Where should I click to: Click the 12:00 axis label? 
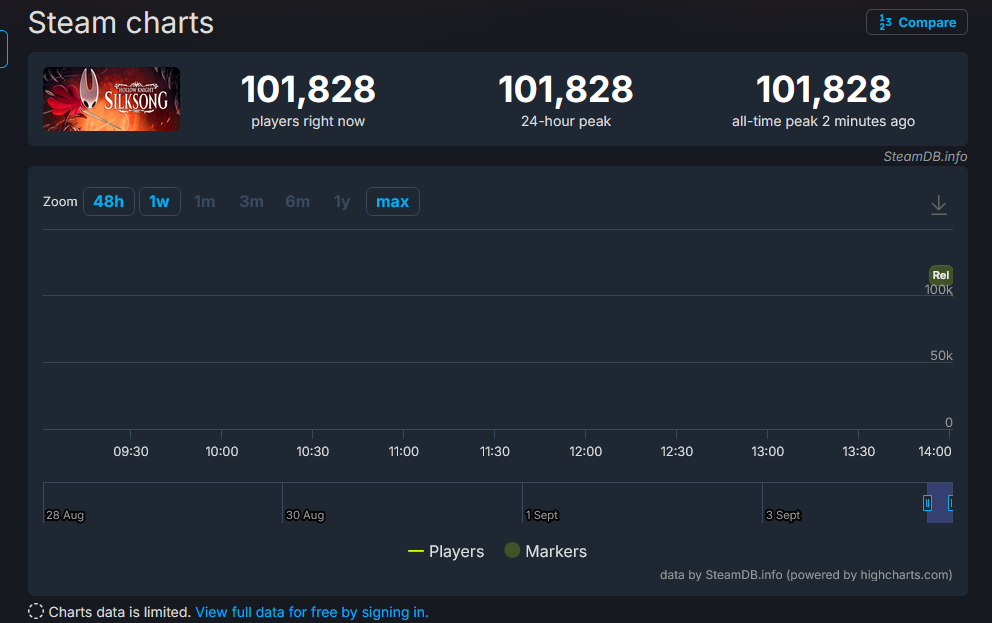585,452
